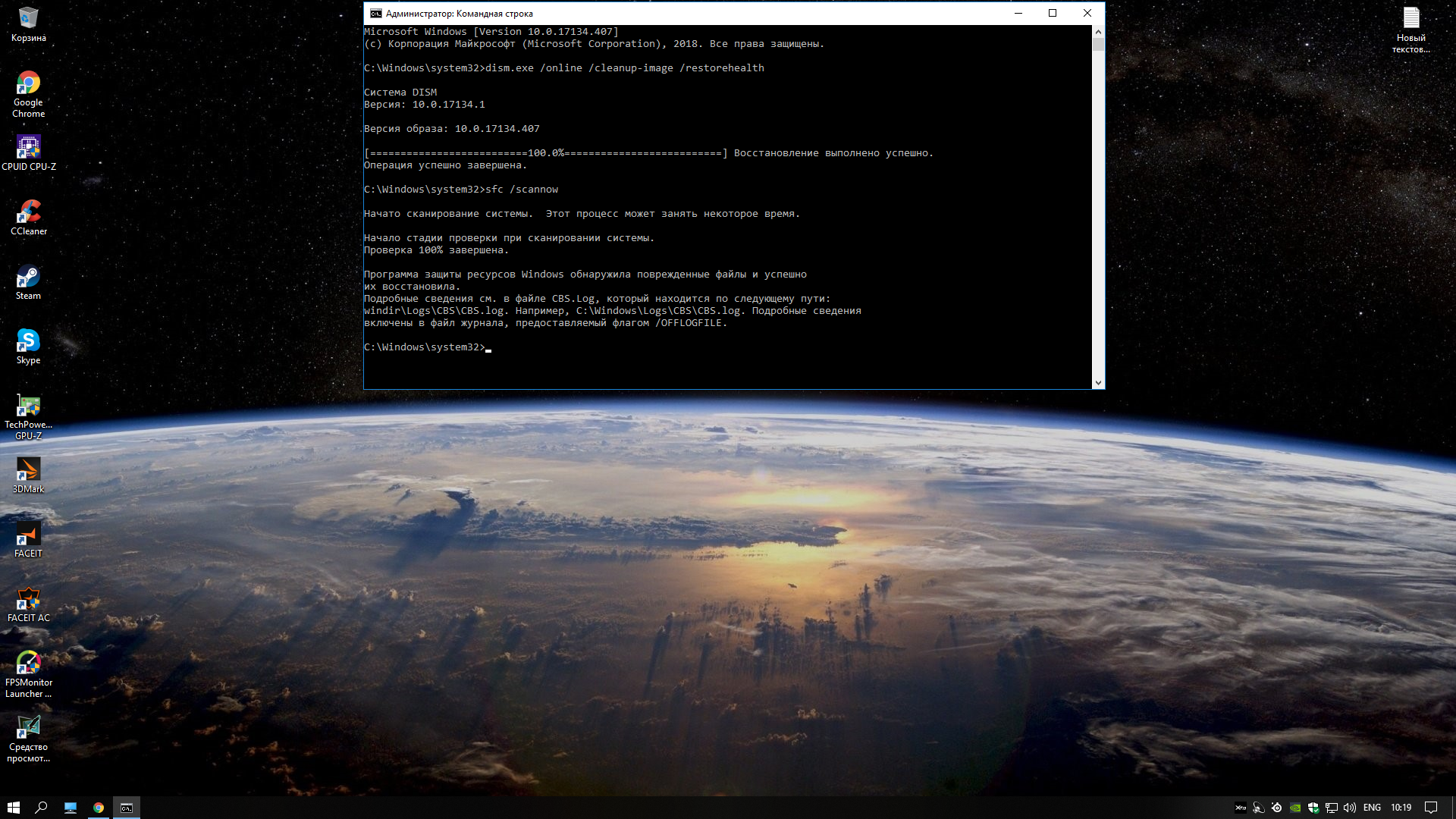Click scroll down arrow in command prompt
The image size is (1456, 819).
click(x=1098, y=383)
